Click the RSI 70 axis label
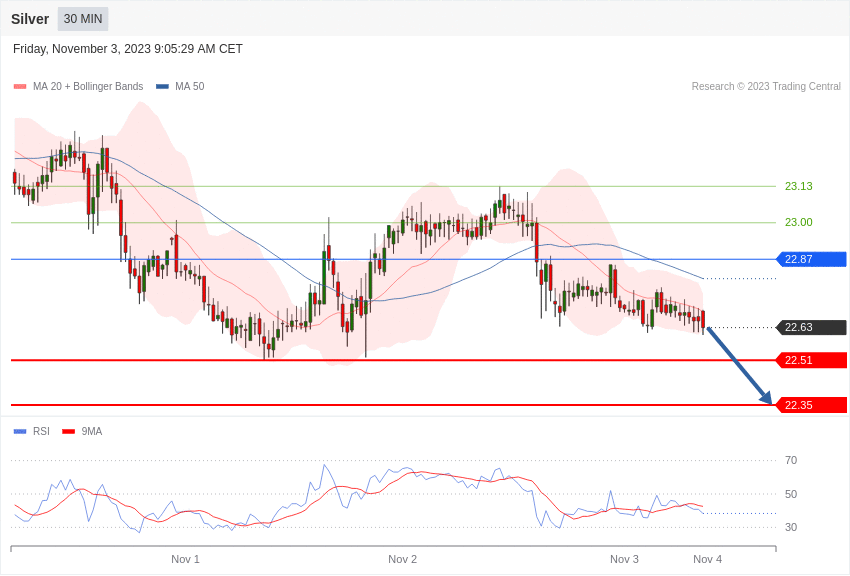The image size is (850, 576). (791, 461)
